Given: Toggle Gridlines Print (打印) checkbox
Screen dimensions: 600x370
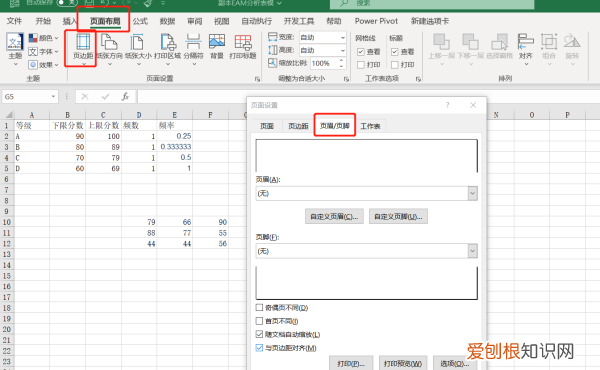Looking at the screenshot, I should [x=360, y=65].
